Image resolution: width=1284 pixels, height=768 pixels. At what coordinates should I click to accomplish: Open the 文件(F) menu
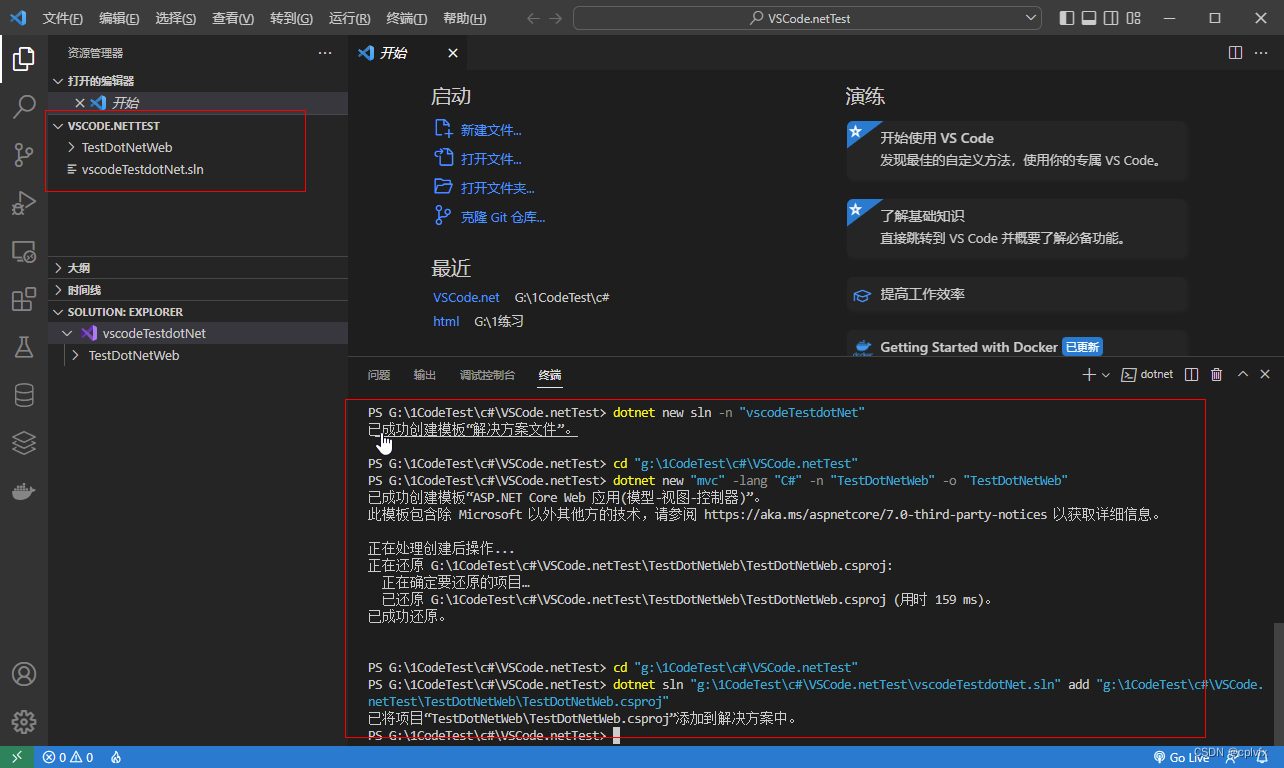(63, 18)
